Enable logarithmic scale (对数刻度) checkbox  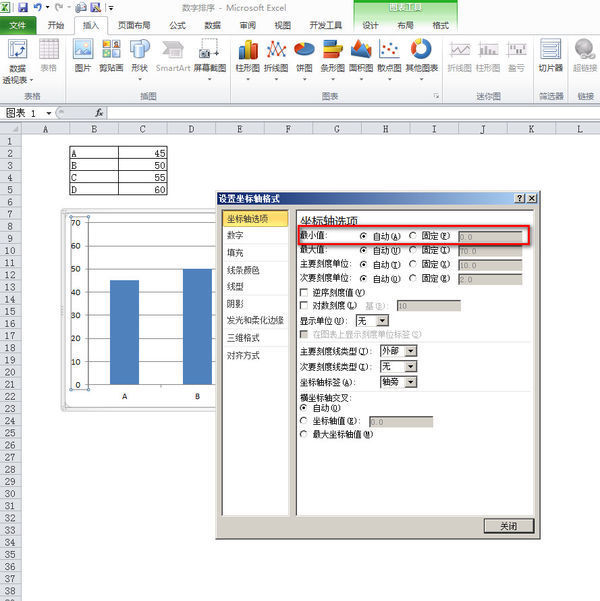tap(305, 305)
